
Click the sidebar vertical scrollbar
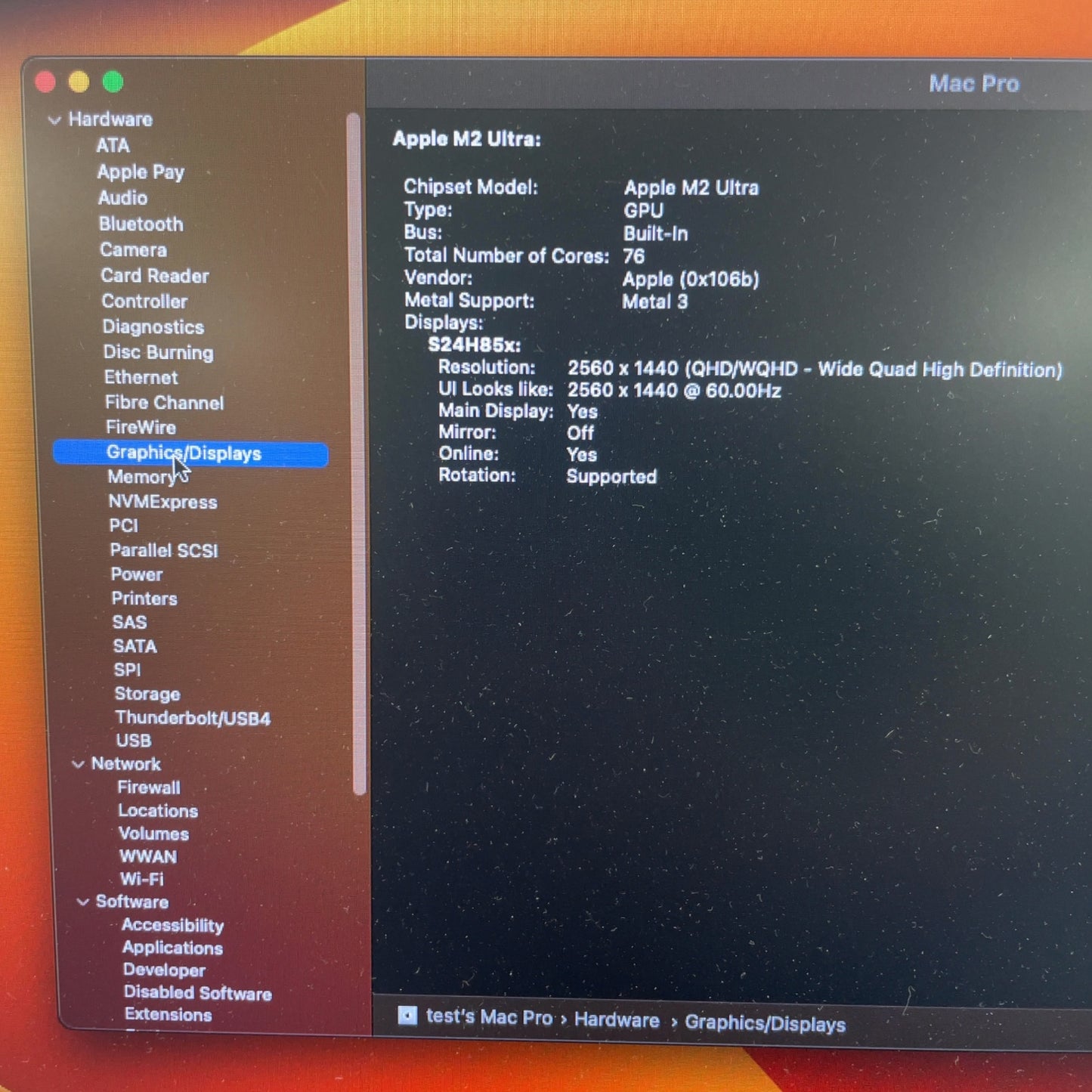click(354, 453)
